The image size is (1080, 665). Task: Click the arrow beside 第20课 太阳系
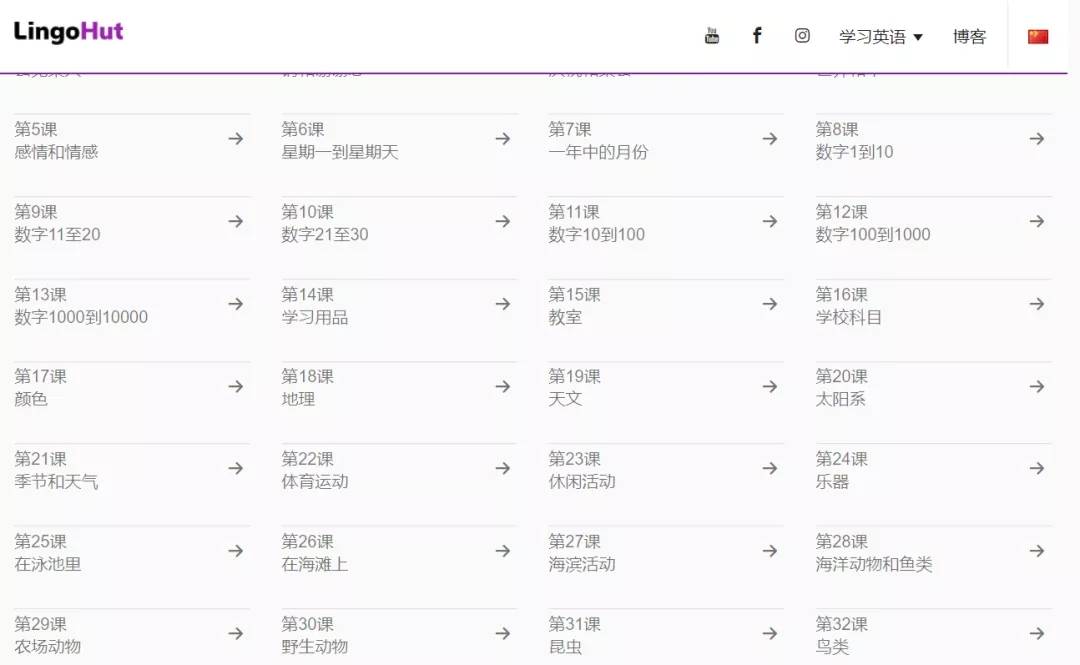point(1035,387)
